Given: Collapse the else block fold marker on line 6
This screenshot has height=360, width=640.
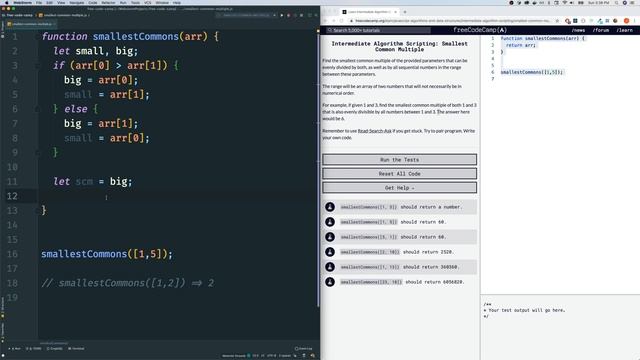Looking at the screenshot, I should pos(37,109).
